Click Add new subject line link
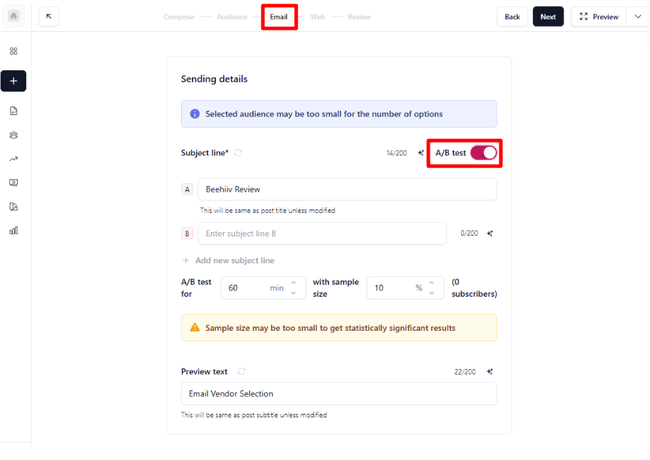The height and width of the screenshot is (460, 650). click(x=228, y=260)
